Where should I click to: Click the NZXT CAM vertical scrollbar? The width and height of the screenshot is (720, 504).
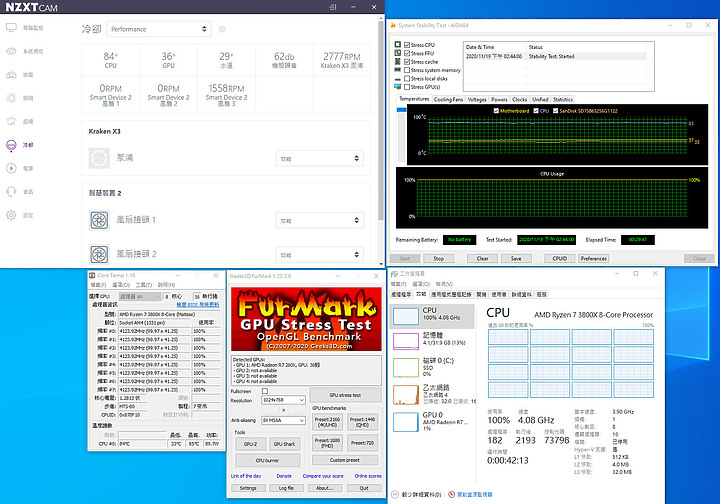(381, 119)
